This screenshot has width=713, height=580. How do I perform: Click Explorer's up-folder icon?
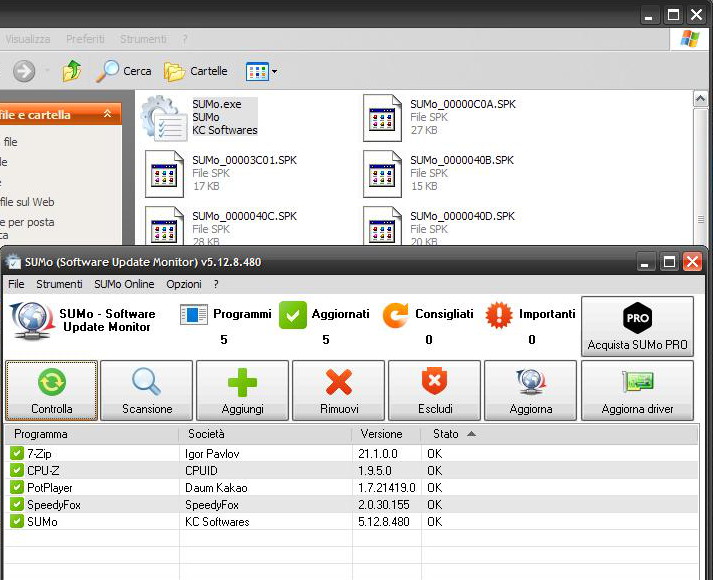pos(71,71)
